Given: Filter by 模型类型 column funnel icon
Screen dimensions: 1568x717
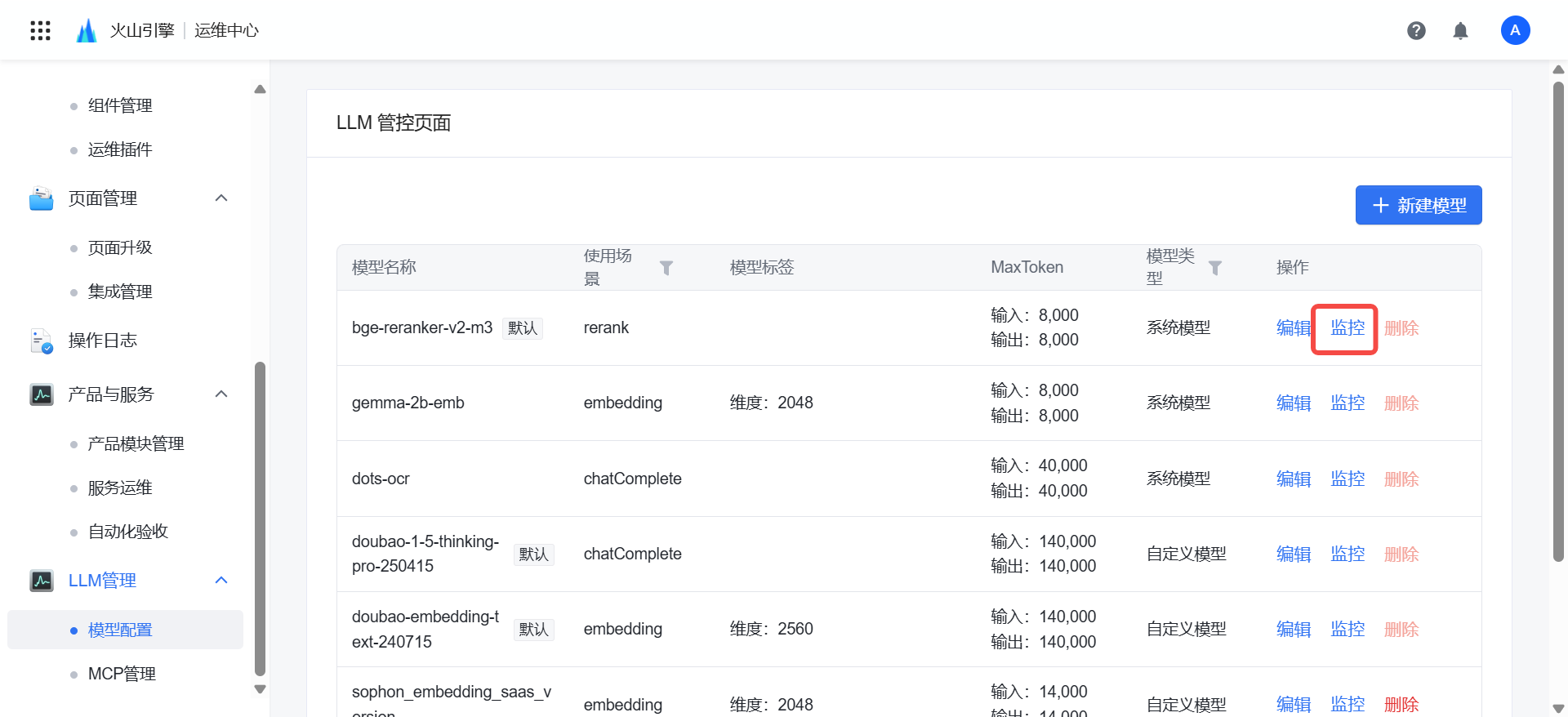Looking at the screenshot, I should (x=1215, y=268).
